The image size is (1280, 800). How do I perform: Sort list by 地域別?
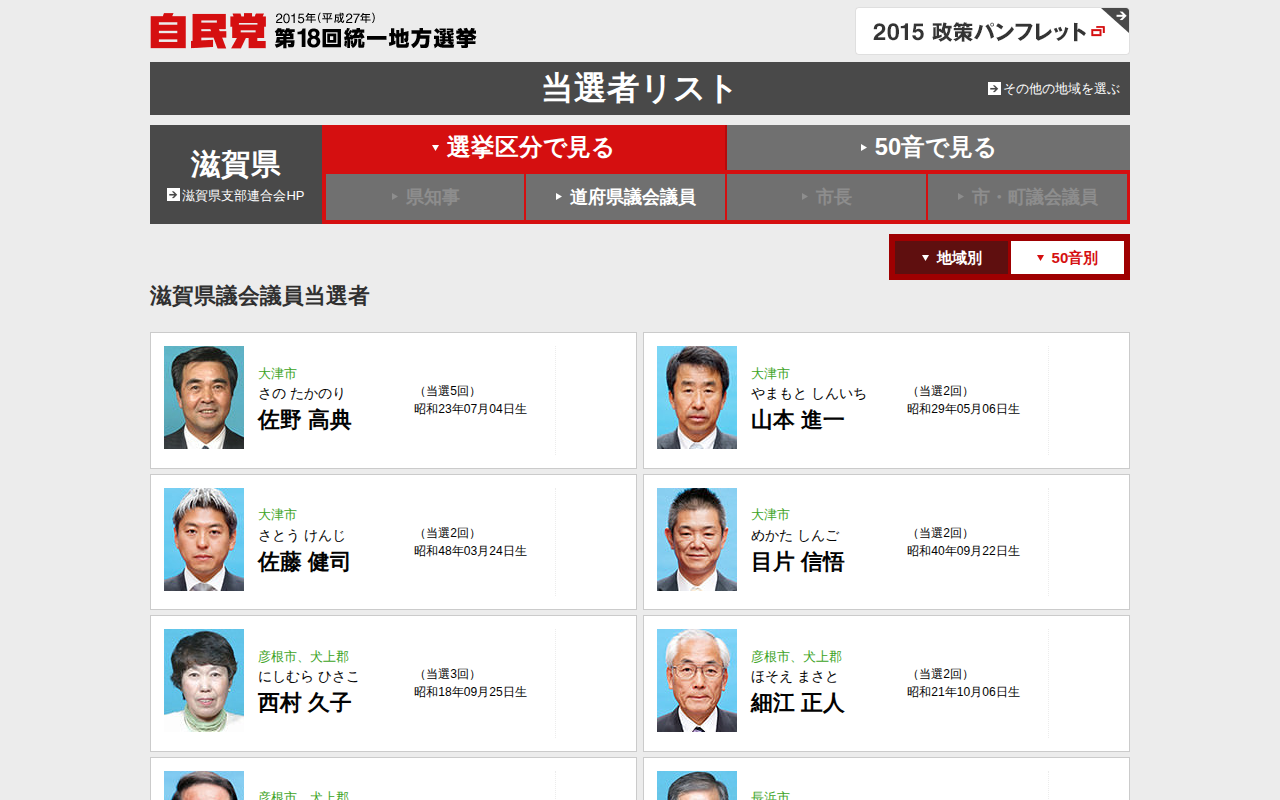951,258
